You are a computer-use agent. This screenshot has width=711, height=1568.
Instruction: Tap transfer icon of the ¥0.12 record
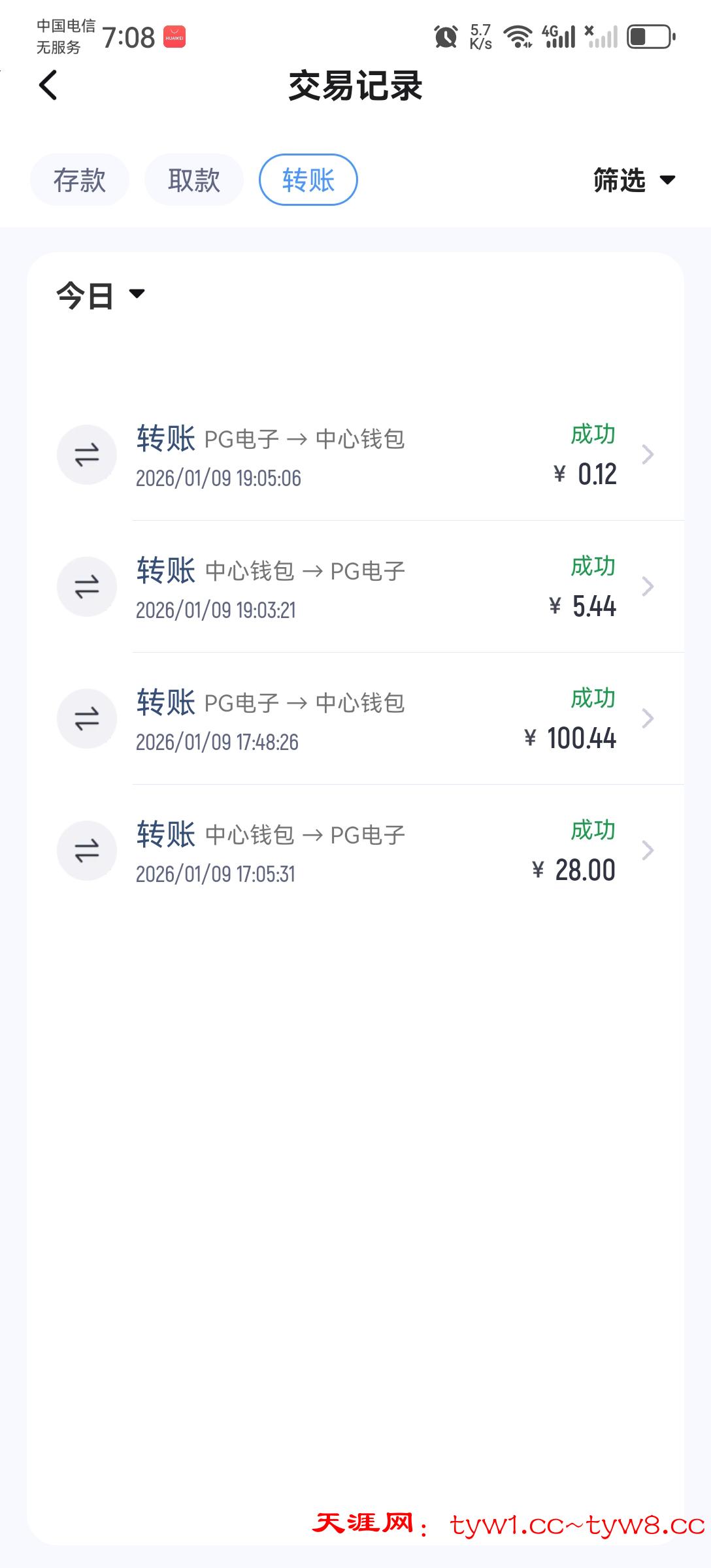click(x=87, y=455)
